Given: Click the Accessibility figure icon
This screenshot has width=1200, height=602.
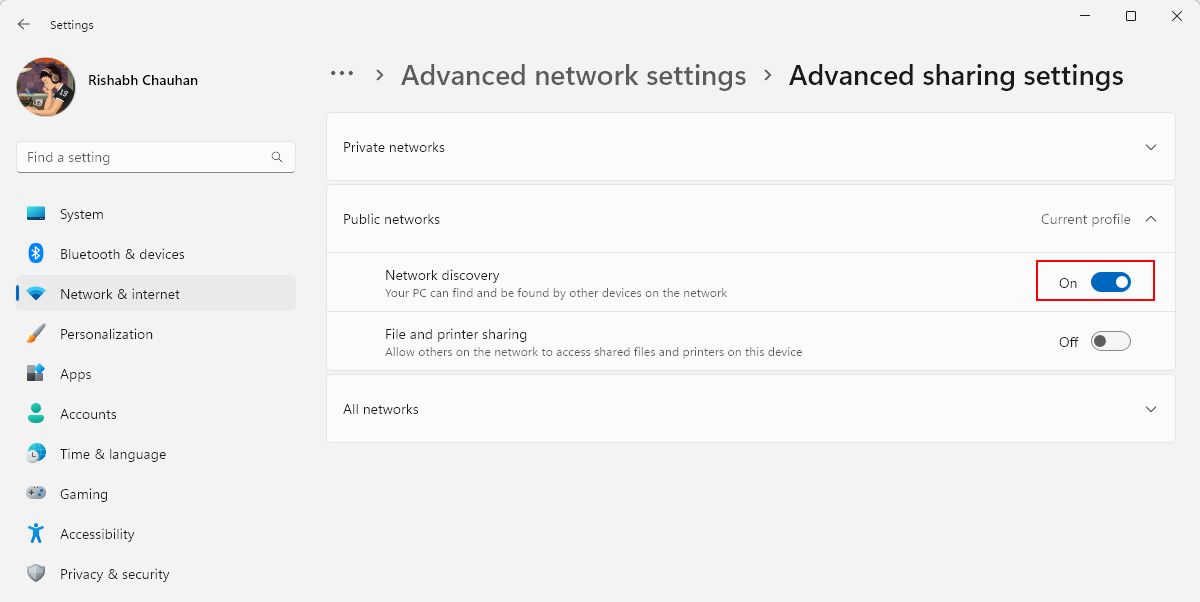Looking at the screenshot, I should 36,534.
